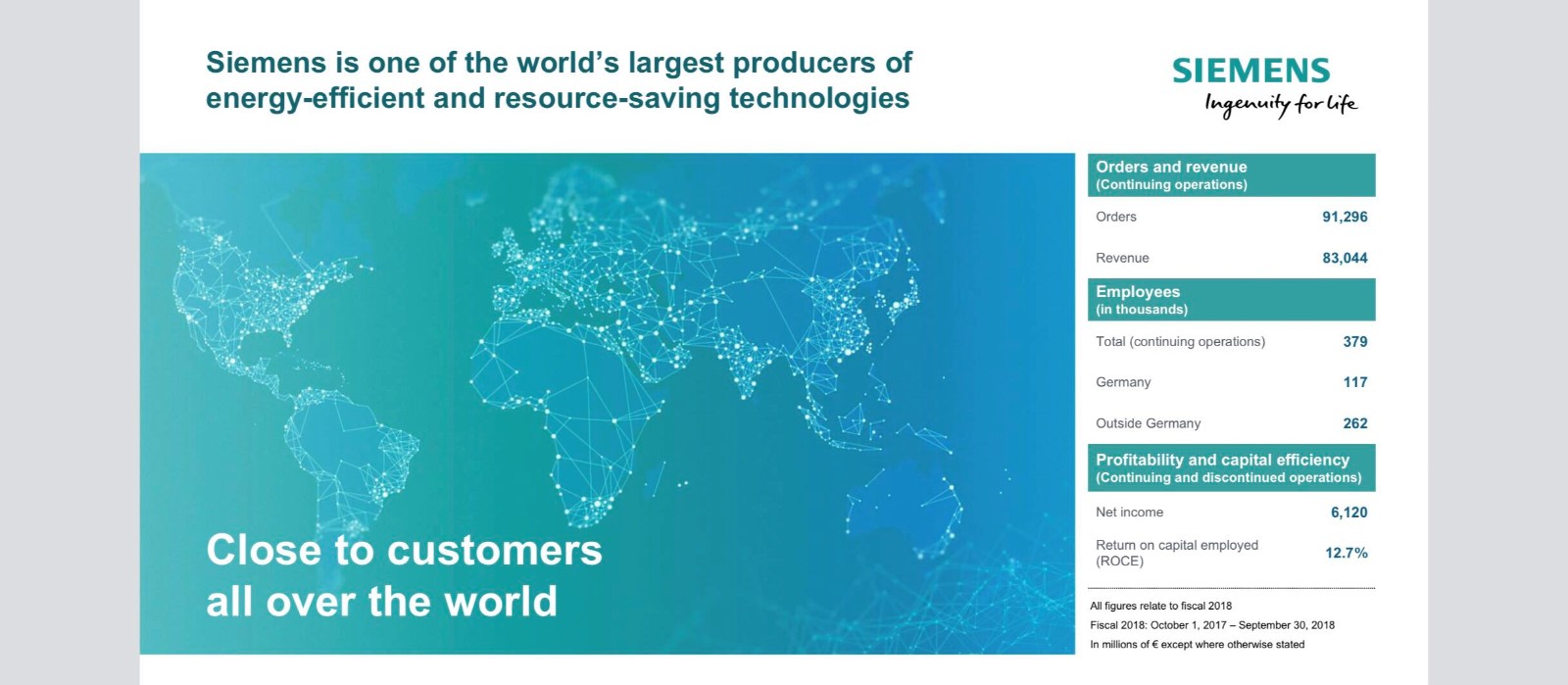Click the 'Return on capital employed (ROCE)' label
This screenshot has width=1568, height=685.
click(1176, 553)
